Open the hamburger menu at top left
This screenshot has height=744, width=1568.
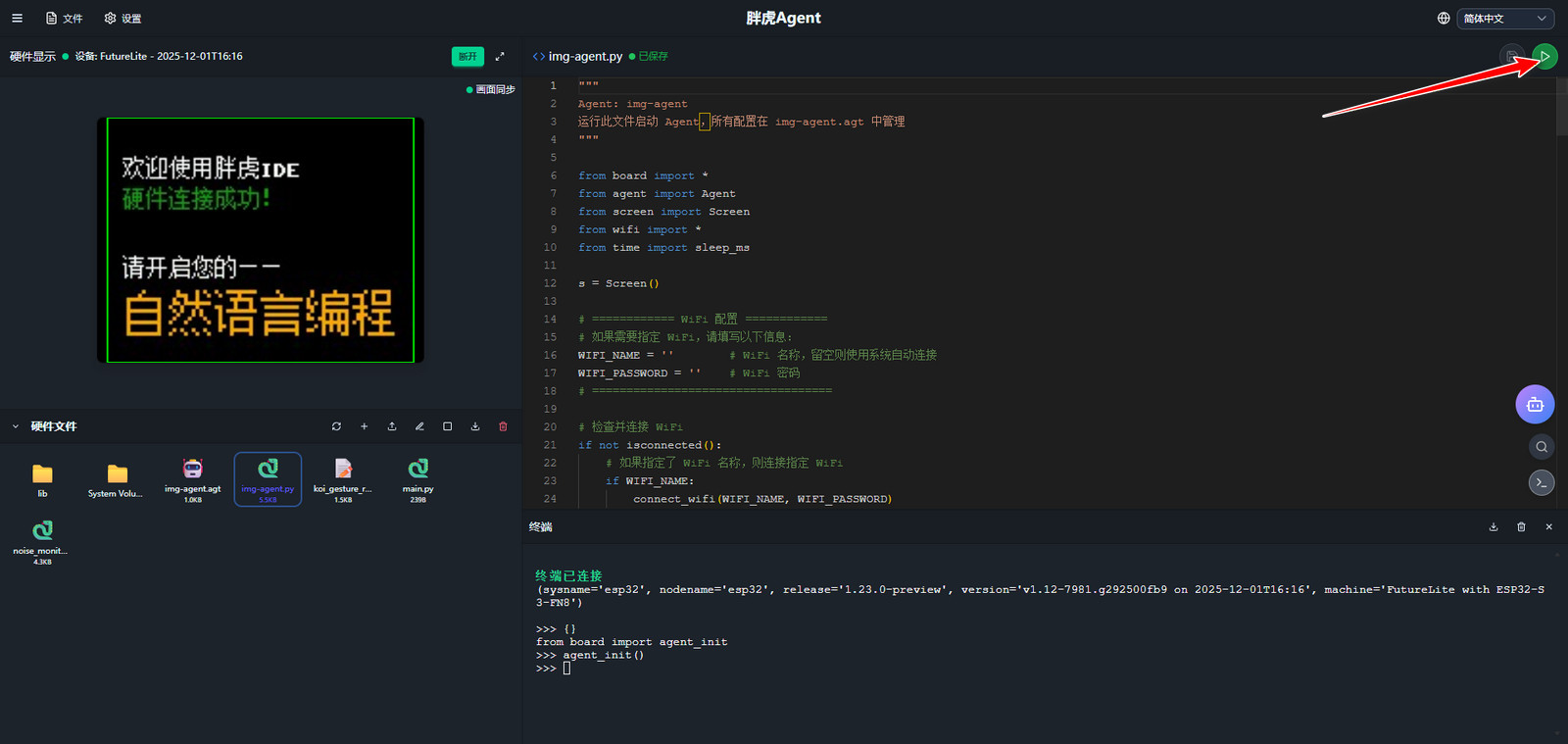click(17, 19)
